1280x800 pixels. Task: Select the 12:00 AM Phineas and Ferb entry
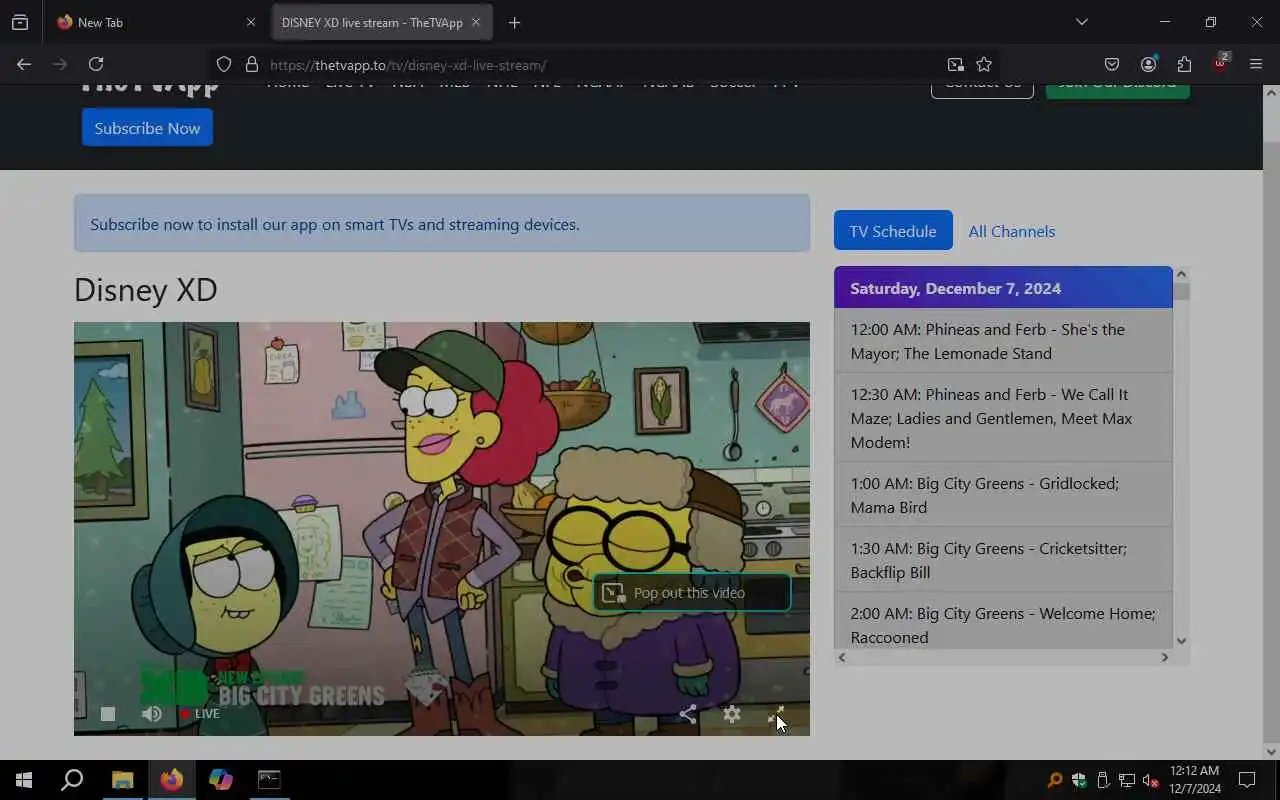[x=1003, y=341]
